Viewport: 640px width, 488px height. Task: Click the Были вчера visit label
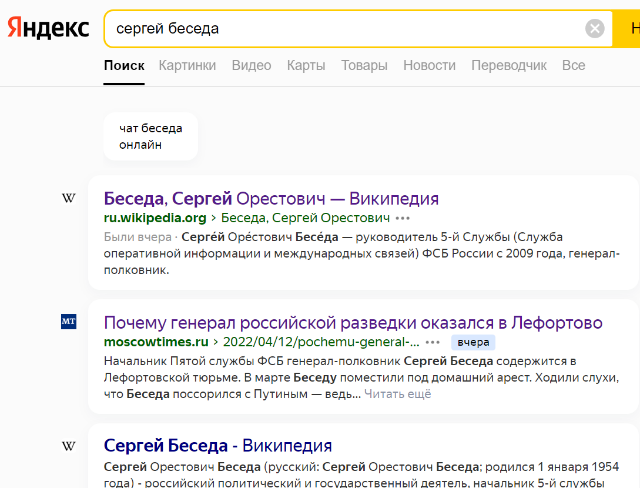click(138, 237)
